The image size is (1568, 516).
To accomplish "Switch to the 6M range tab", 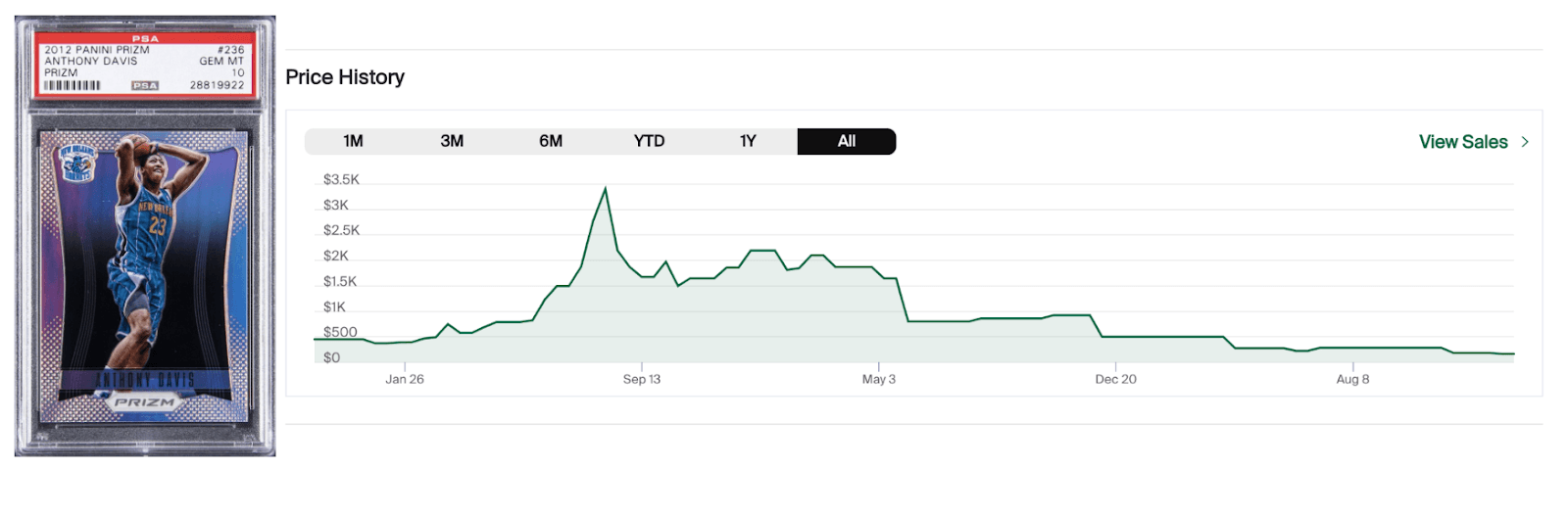I will pos(551,141).
